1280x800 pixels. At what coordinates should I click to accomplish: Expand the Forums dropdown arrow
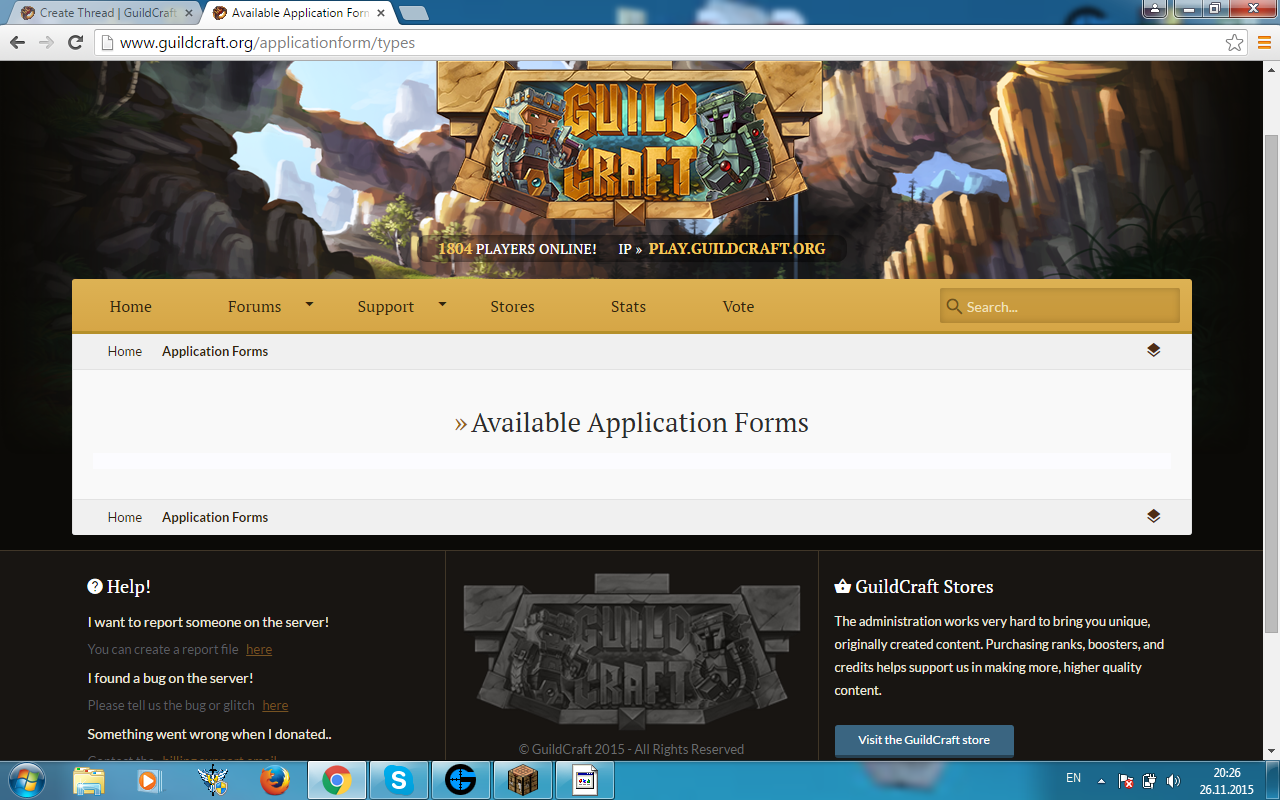pyautogui.click(x=309, y=303)
